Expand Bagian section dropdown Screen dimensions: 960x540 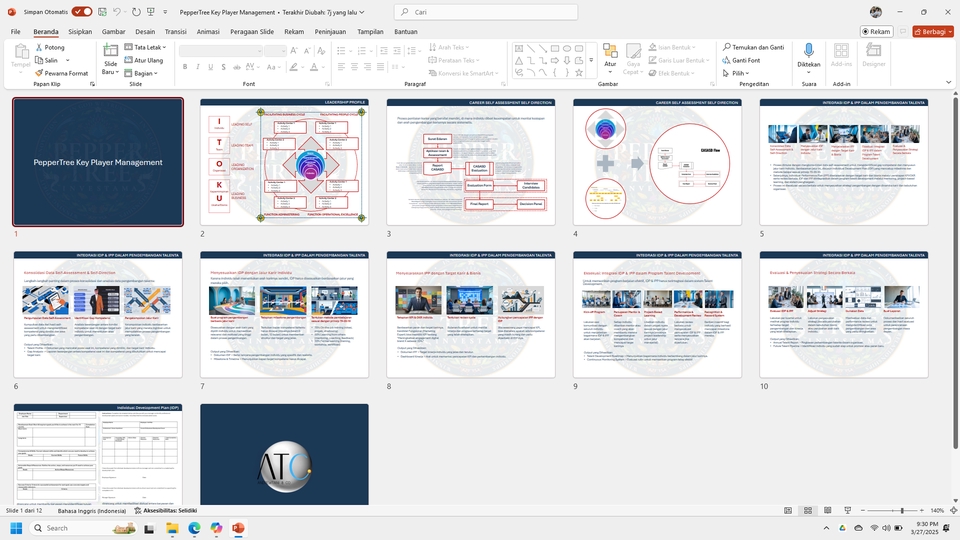coord(141,73)
